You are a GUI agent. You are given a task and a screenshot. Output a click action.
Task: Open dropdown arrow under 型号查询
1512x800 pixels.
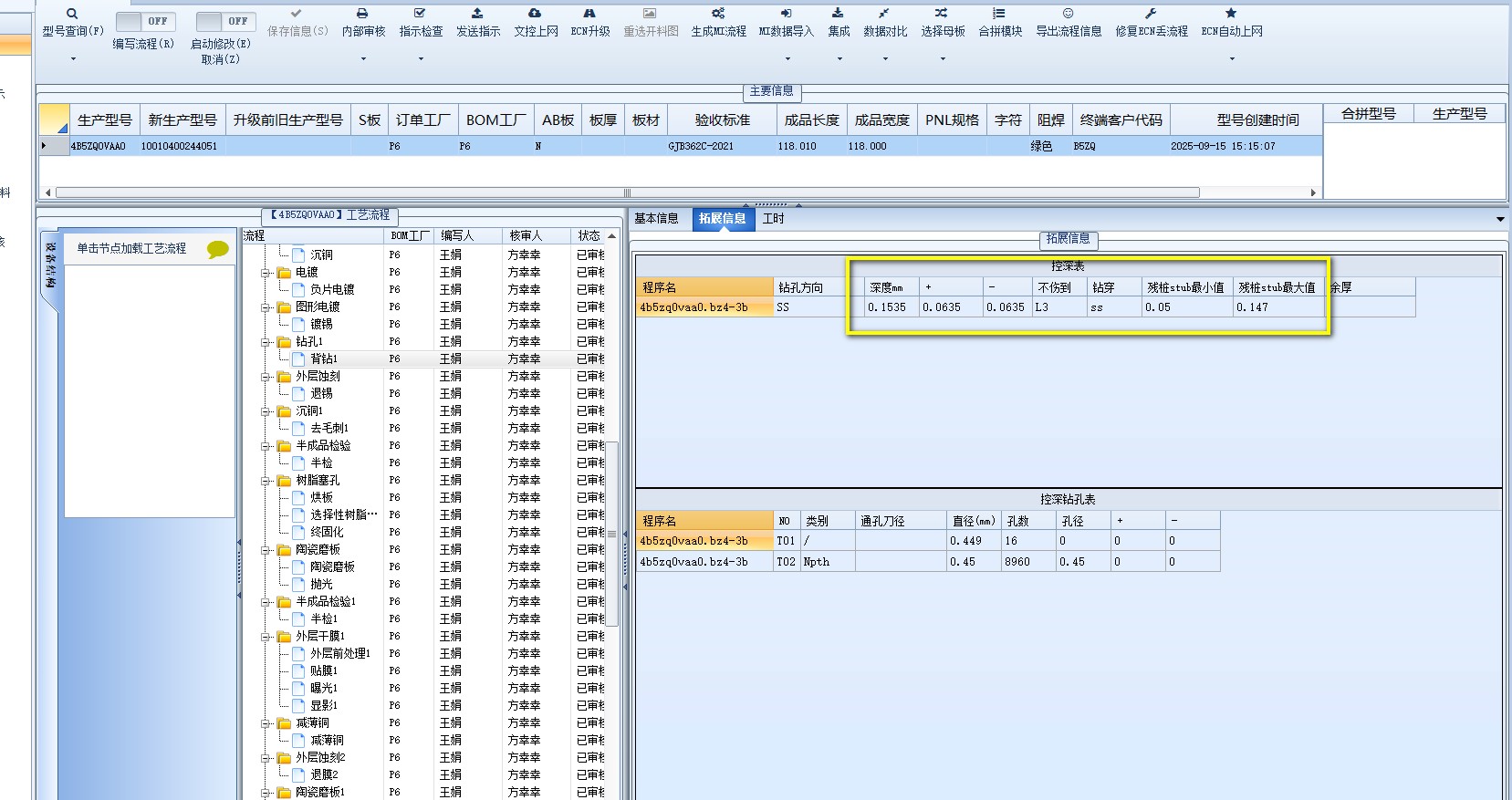73,59
